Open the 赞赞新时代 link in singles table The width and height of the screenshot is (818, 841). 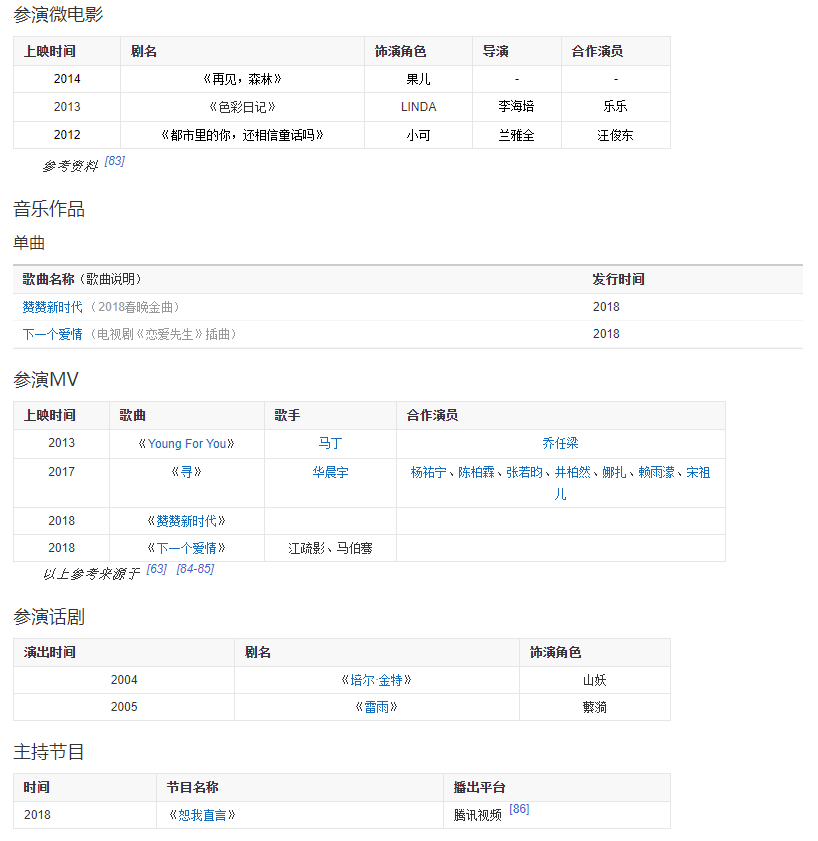[52, 307]
